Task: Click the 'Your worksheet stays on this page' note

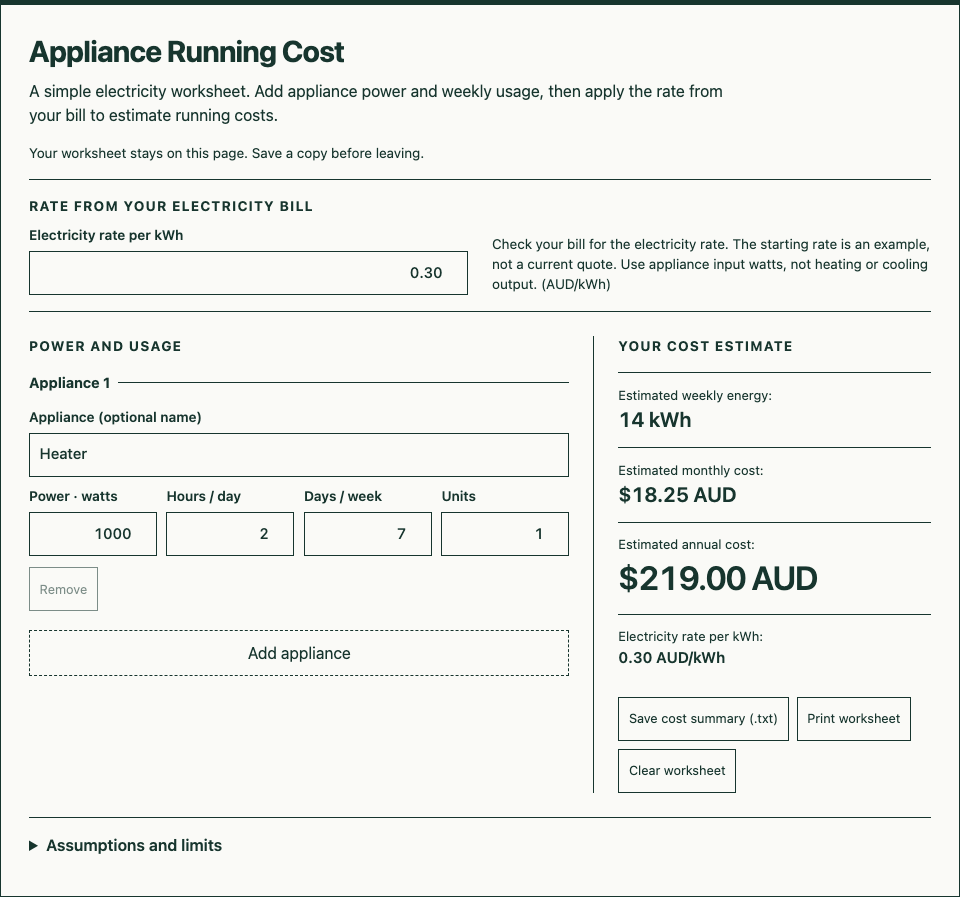Action: click(227, 154)
